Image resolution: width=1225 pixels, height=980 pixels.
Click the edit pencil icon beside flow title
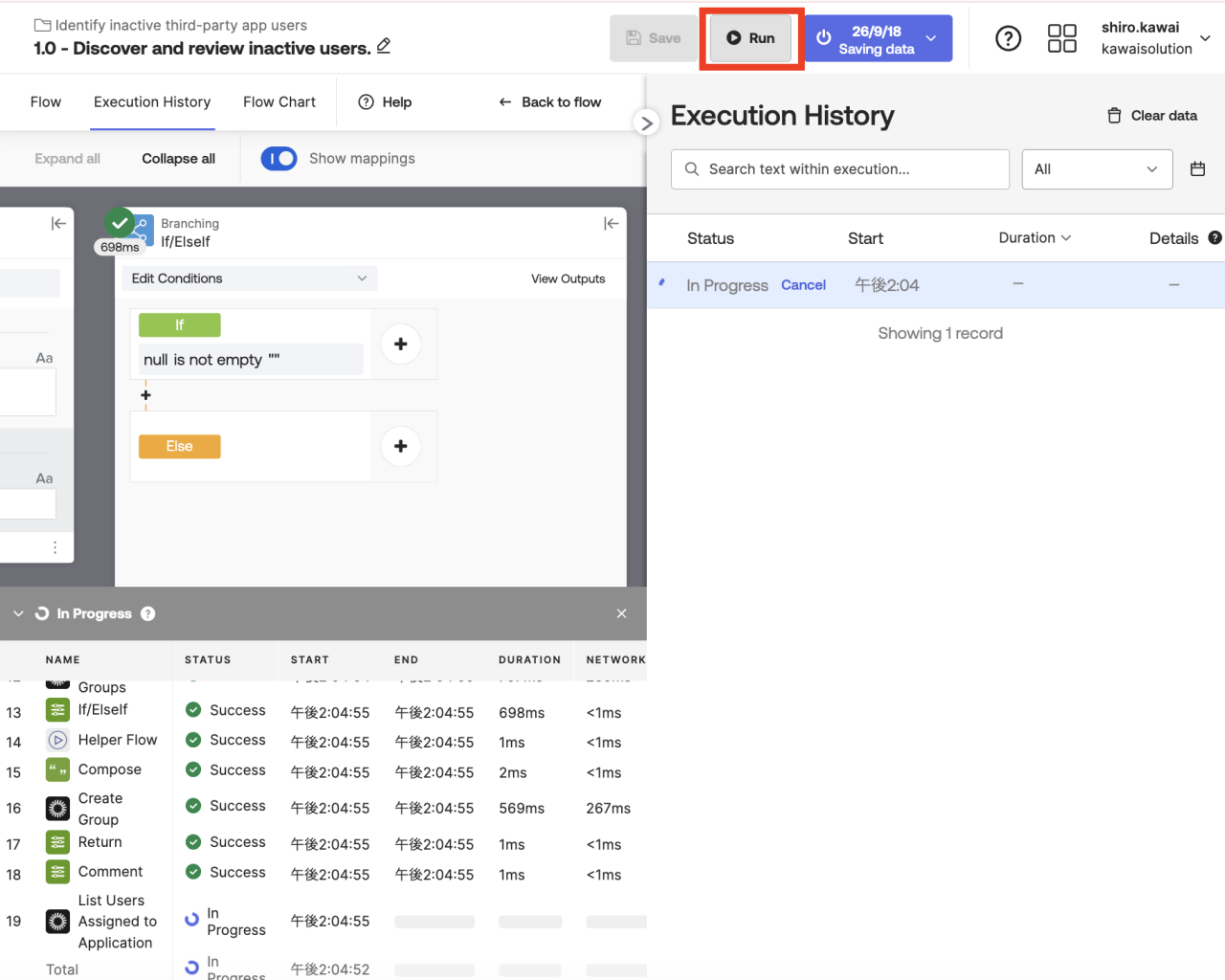[384, 46]
